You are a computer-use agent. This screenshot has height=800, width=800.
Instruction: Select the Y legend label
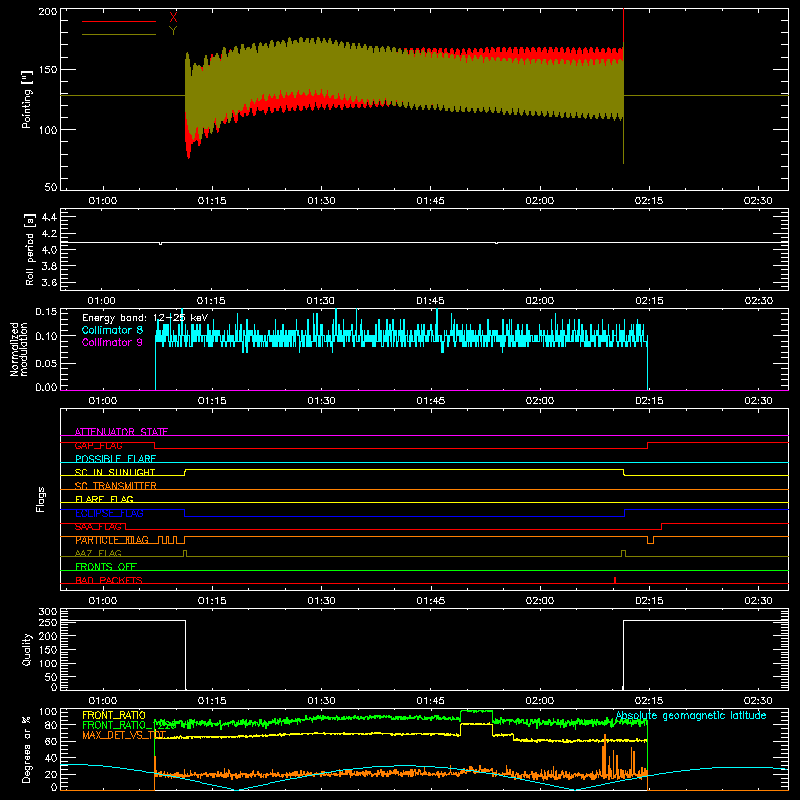173,31
